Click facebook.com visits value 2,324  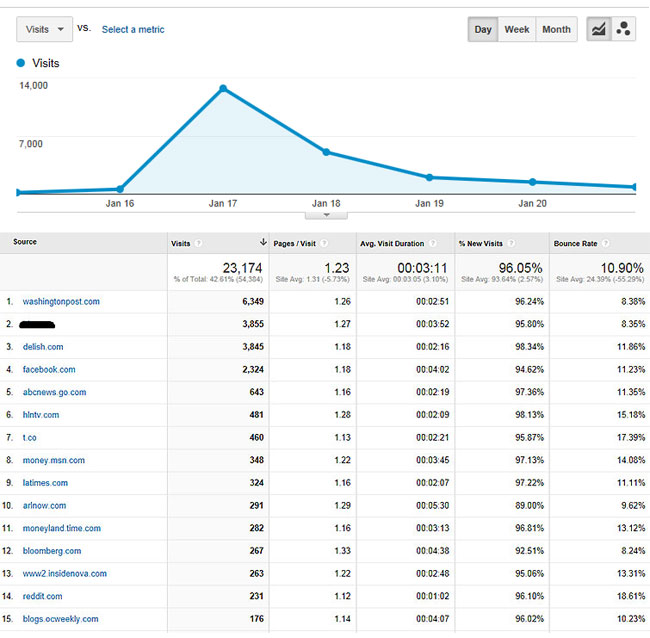coord(253,369)
